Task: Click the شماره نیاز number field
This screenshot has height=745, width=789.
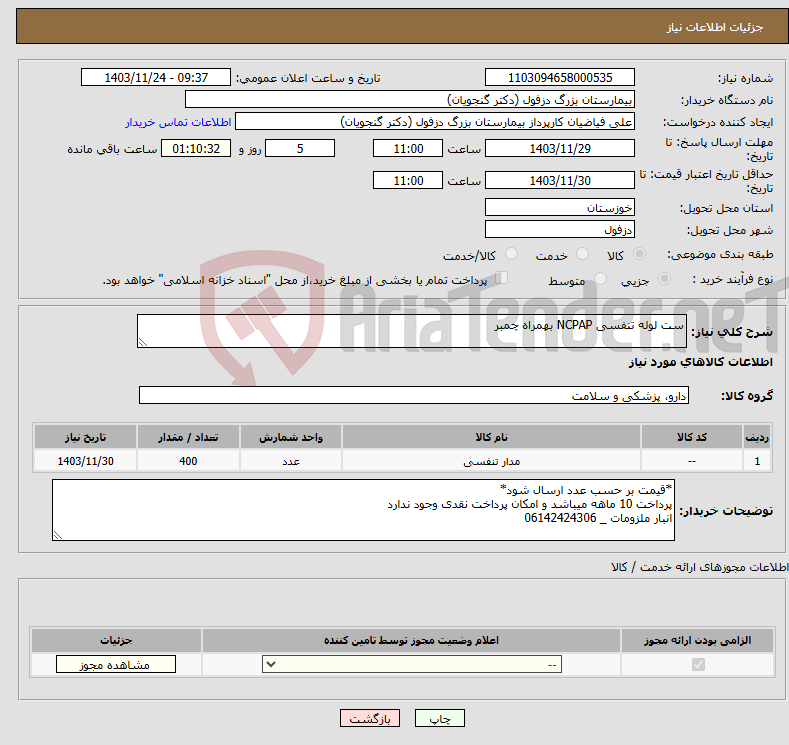Action: (x=559, y=77)
